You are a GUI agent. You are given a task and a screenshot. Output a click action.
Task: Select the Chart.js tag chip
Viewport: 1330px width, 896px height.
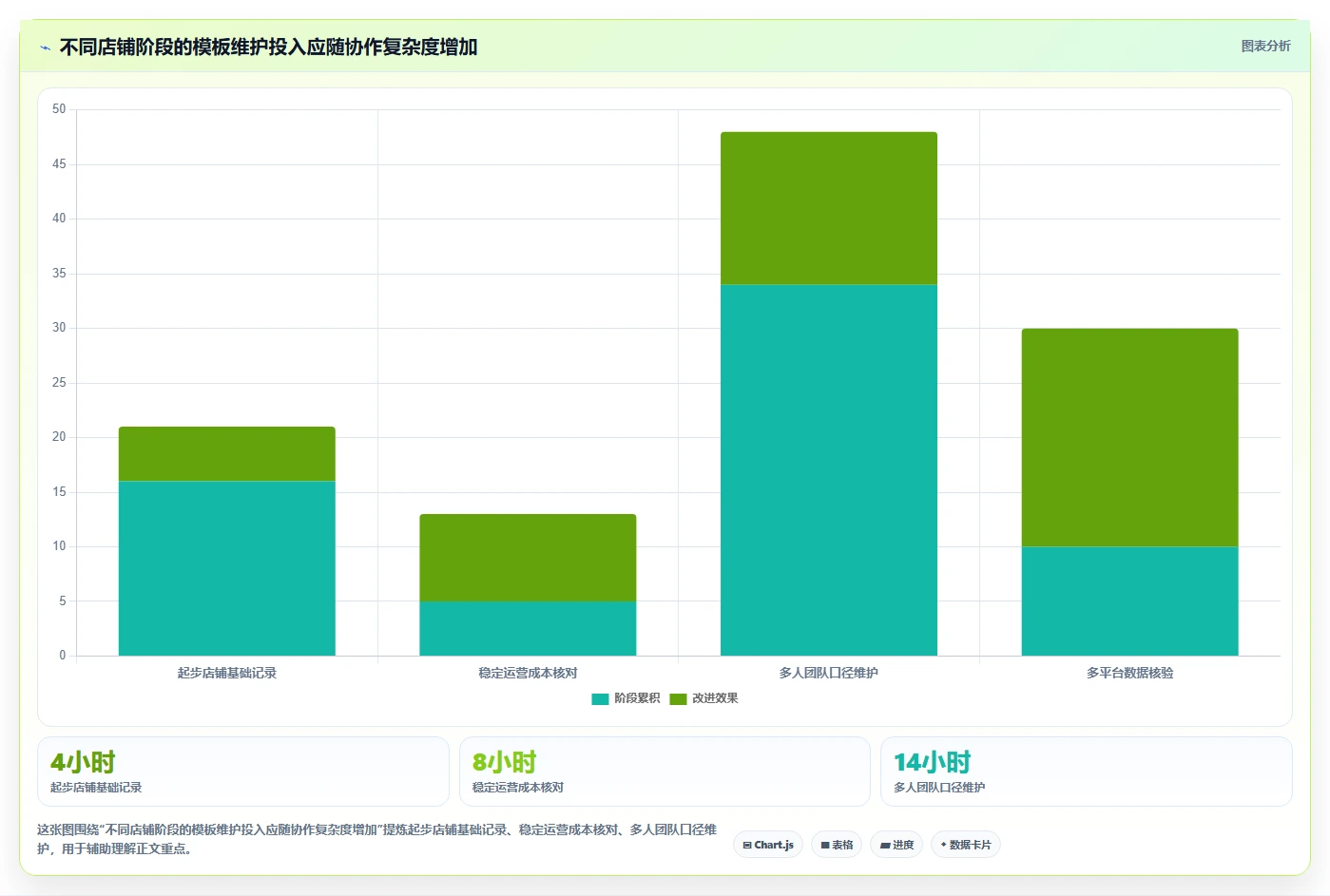pyautogui.click(x=768, y=845)
